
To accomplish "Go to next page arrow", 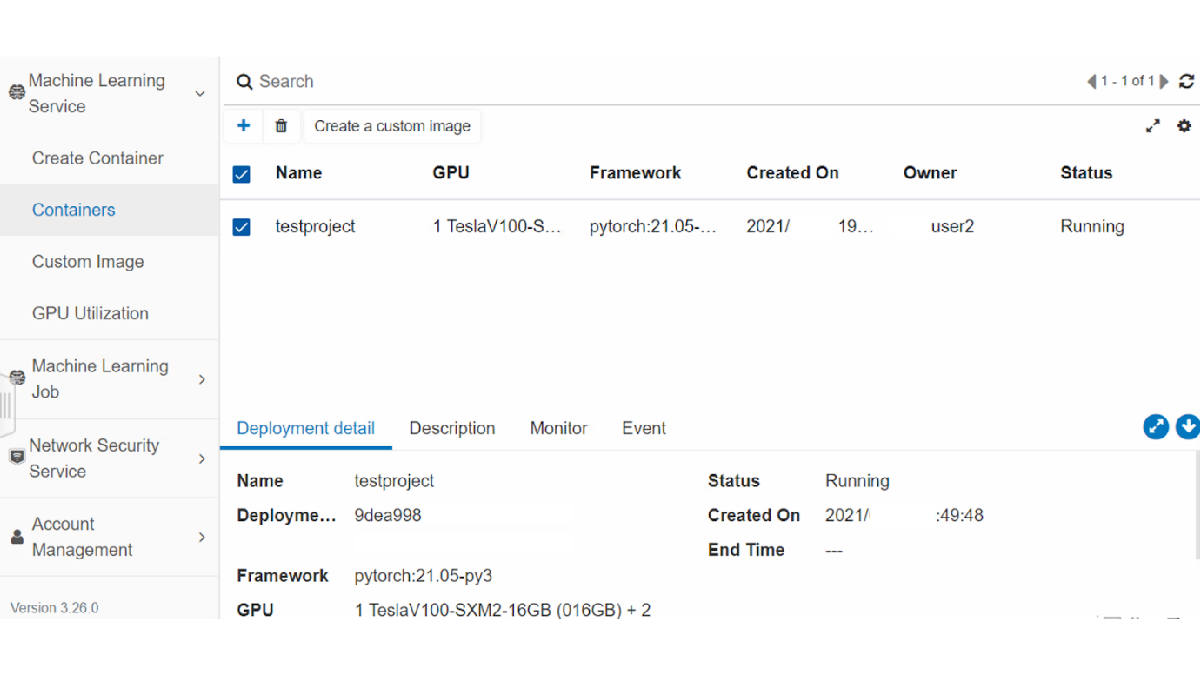I will coord(1165,82).
